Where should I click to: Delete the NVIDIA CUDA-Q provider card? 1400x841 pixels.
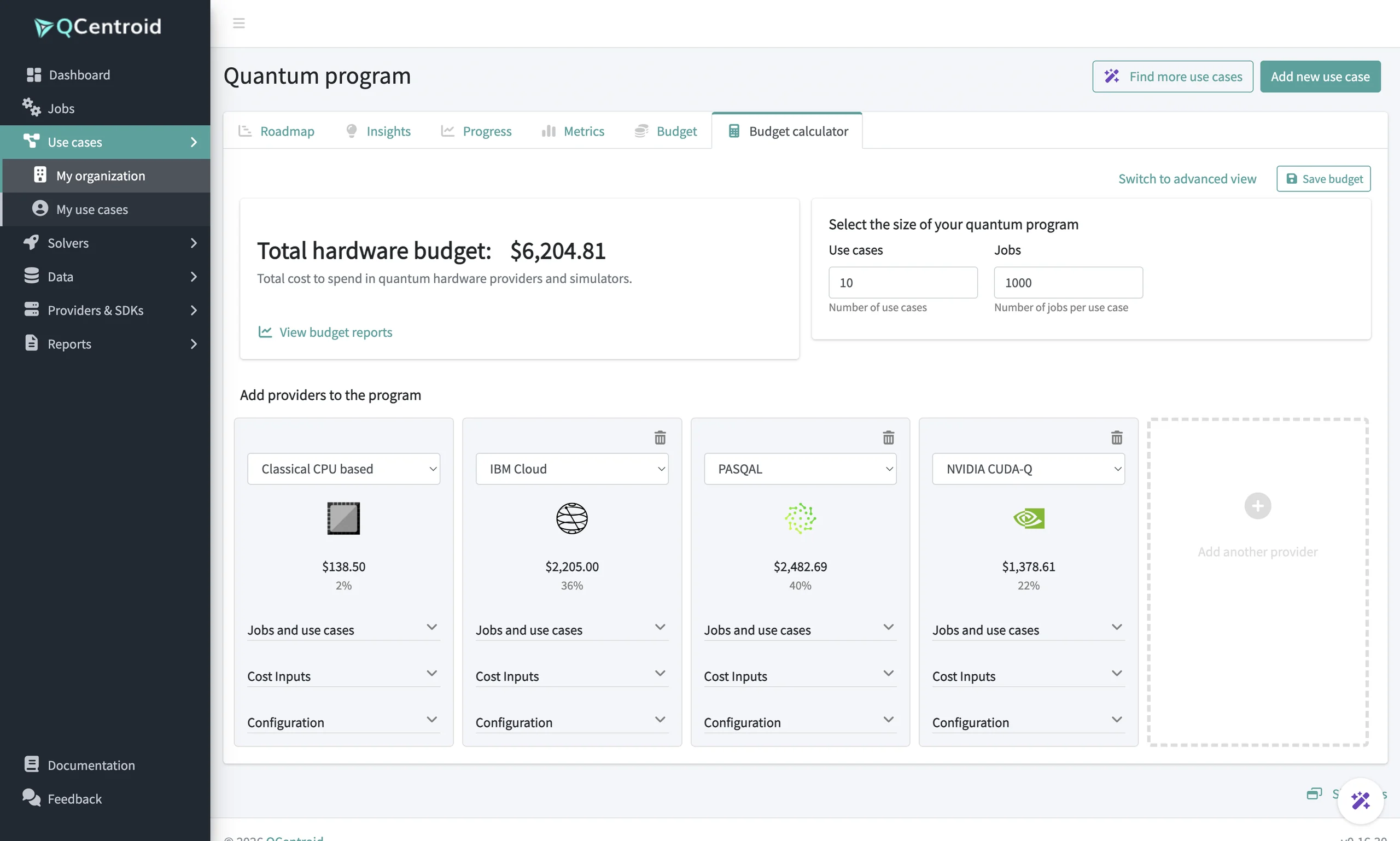point(1117,437)
